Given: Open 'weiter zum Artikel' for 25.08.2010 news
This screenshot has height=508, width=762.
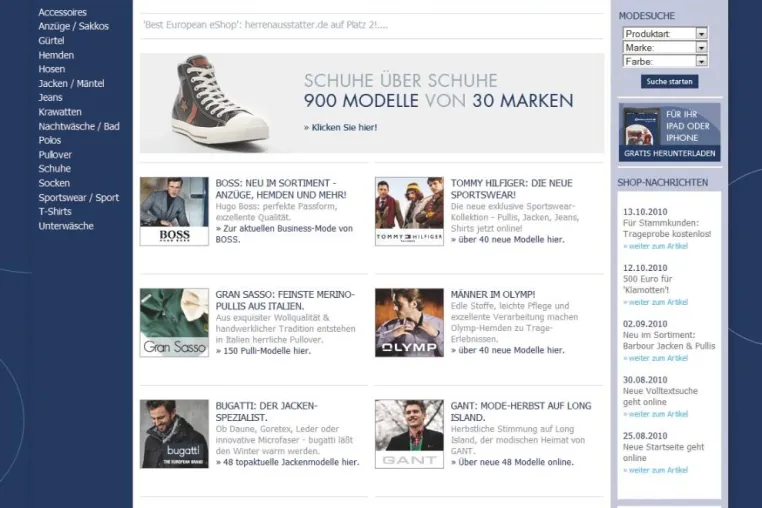Looking at the screenshot, I should click(x=655, y=470).
